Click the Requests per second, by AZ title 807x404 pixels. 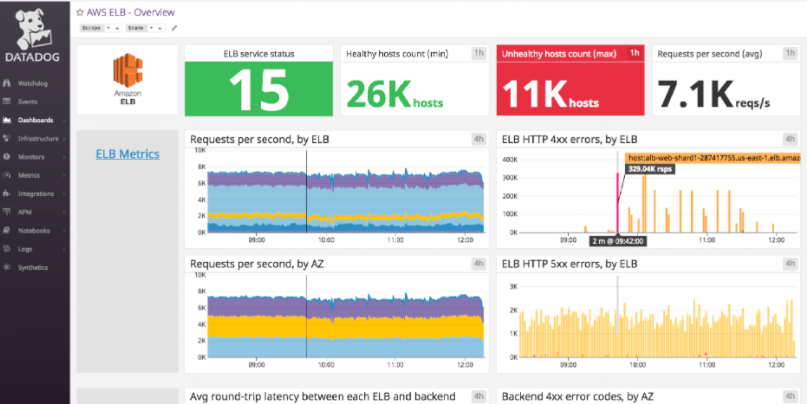[x=257, y=265]
